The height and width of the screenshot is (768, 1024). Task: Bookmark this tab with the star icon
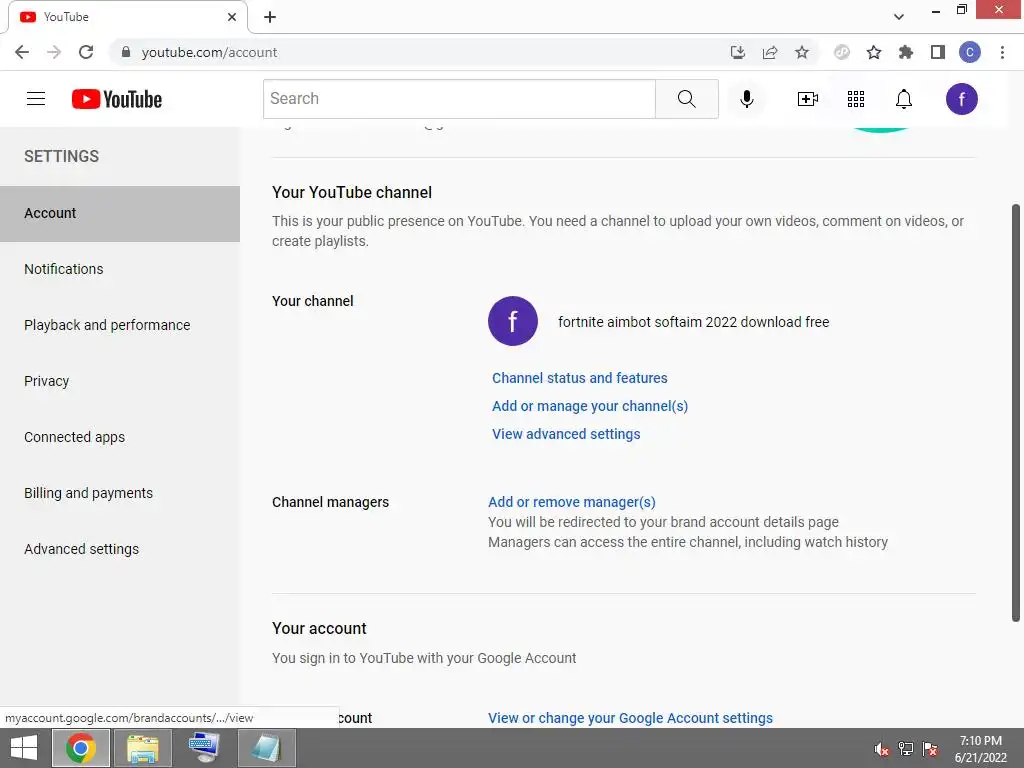point(802,52)
